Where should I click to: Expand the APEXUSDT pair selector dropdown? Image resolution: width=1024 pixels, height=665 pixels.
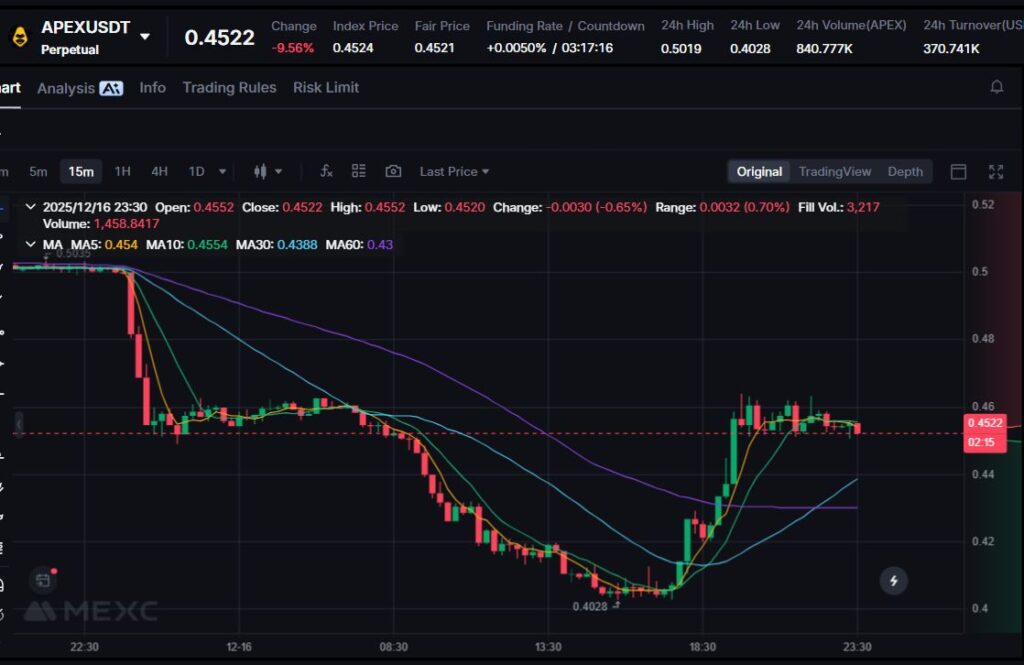click(145, 37)
